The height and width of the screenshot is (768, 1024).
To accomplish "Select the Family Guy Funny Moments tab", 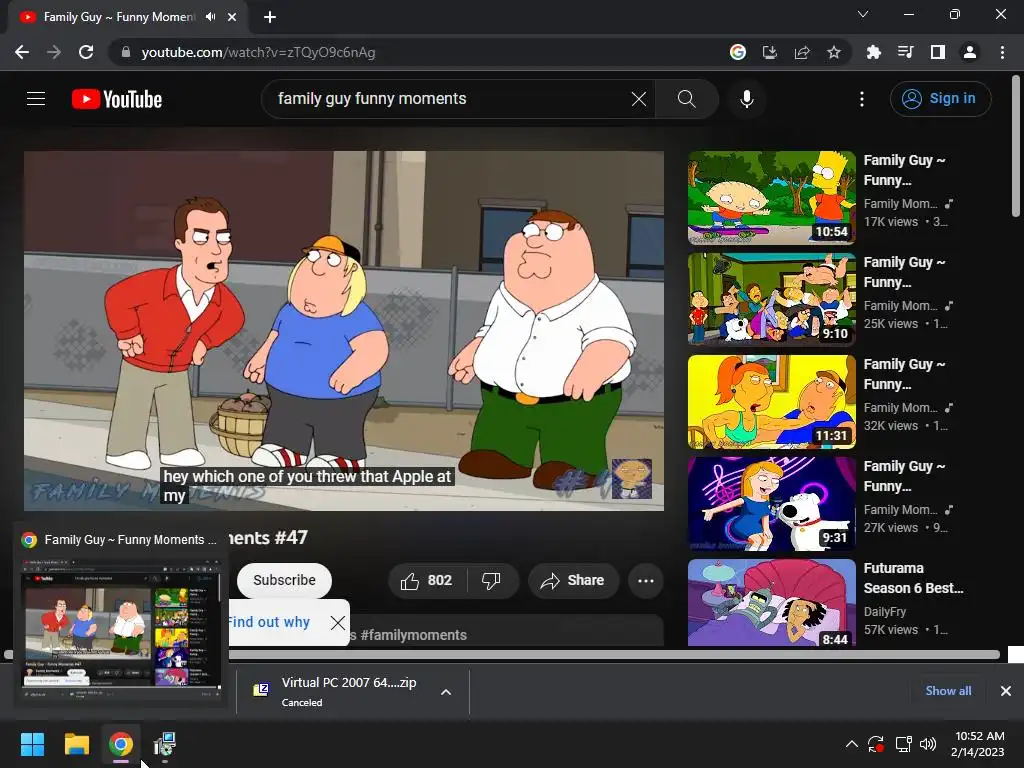I will point(118,17).
